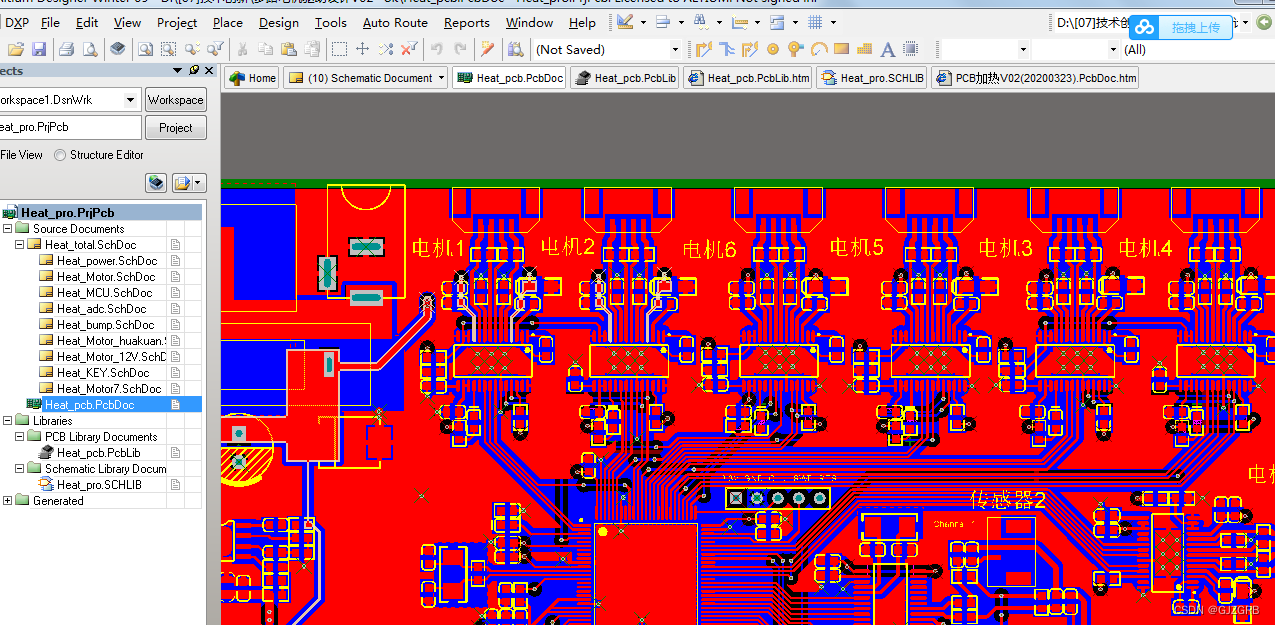
Task: Open the Auto Route menu
Action: pos(395,22)
